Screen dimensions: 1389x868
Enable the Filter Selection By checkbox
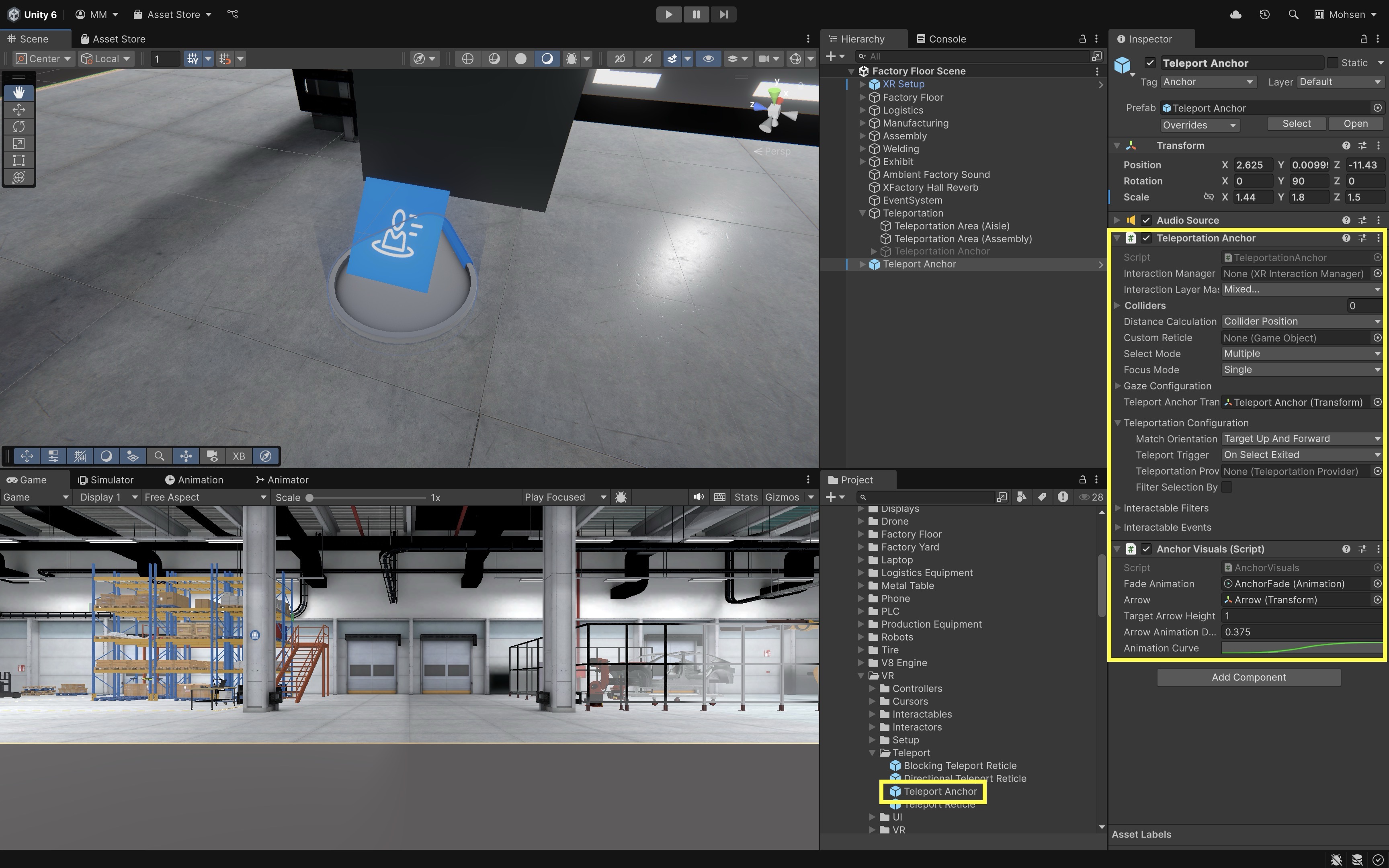(1227, 487)
